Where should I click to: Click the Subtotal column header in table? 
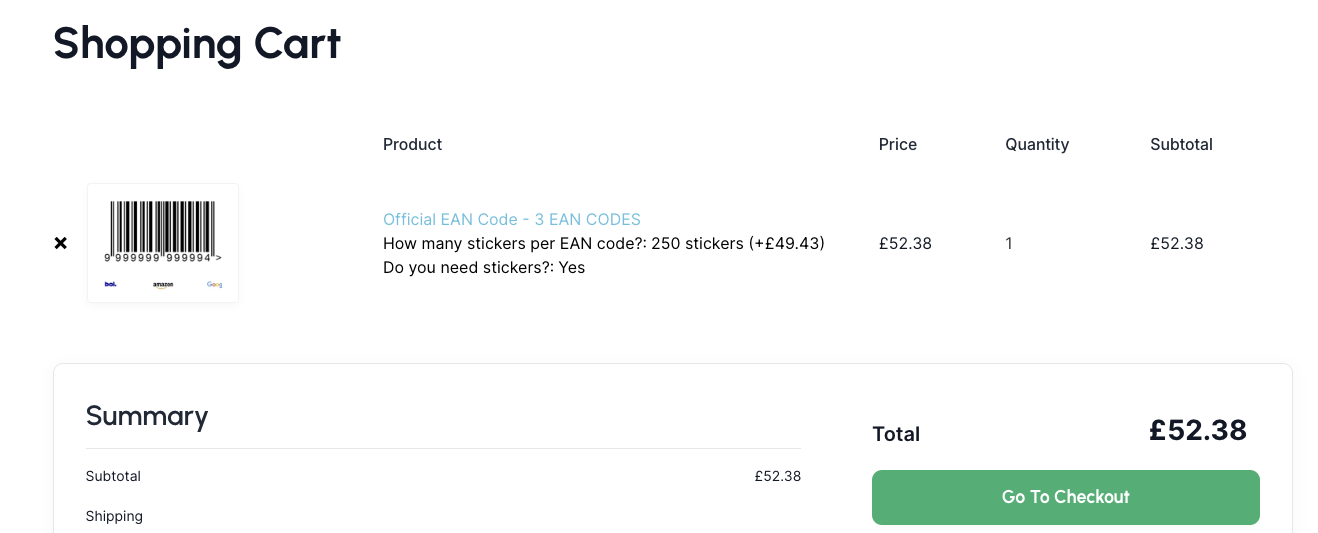pyautogui.click(x=1181, y=144)
